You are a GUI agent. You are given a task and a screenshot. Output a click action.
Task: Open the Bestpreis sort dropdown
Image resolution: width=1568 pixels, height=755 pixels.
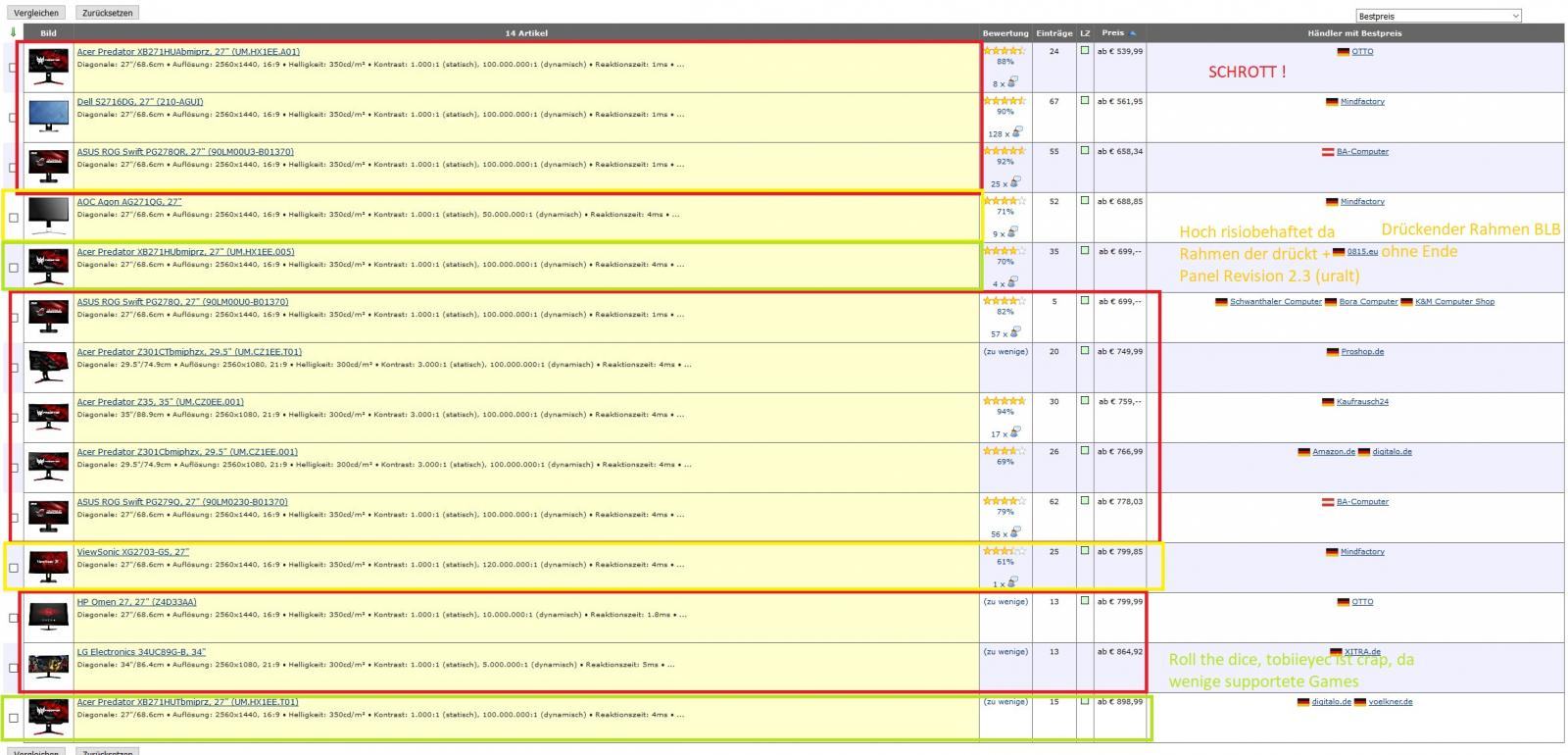[x=1438, y=16]
